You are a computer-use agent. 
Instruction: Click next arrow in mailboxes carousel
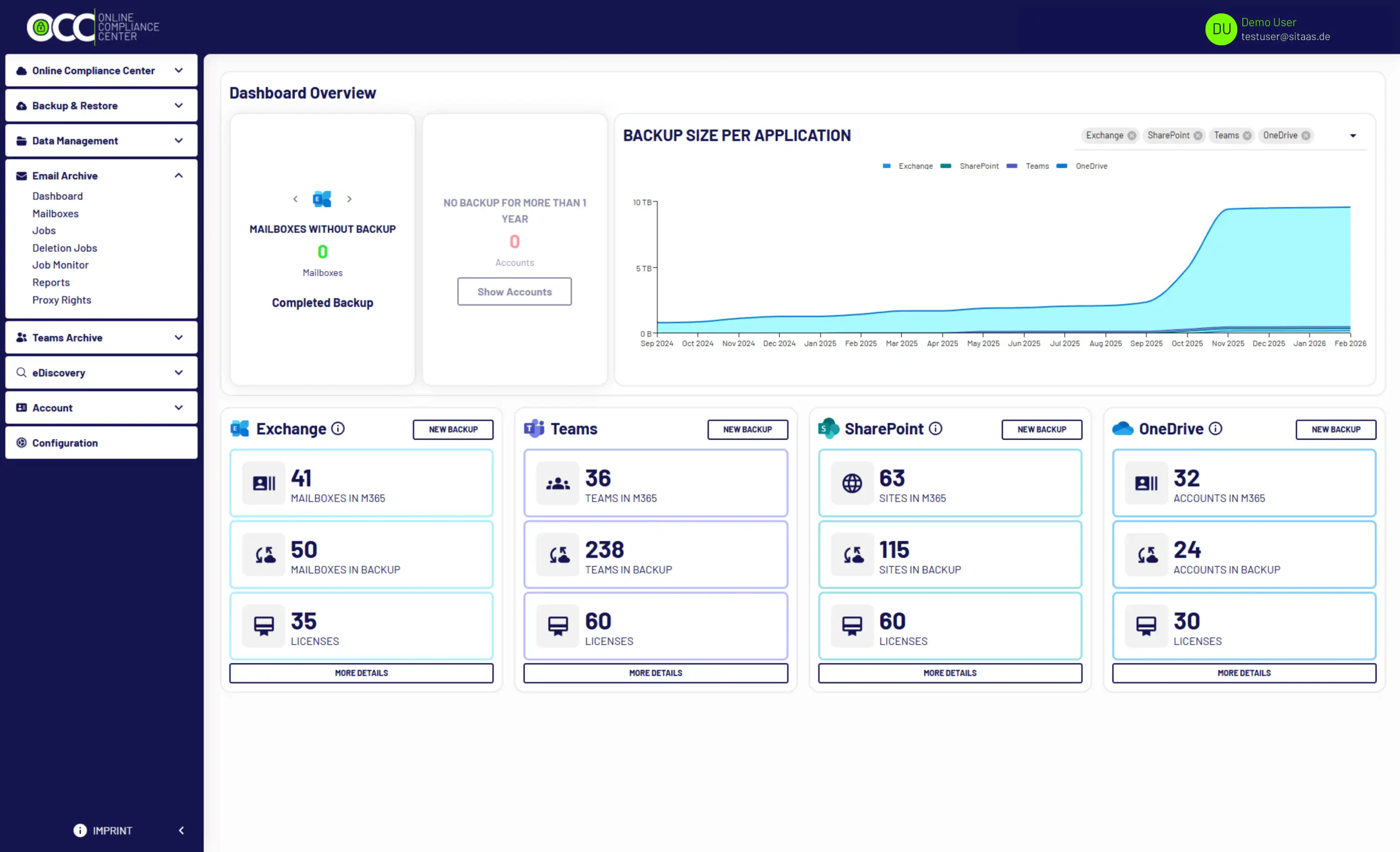[x=350, y=199]
